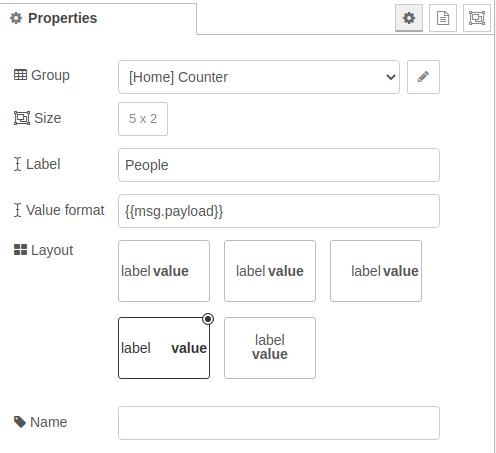
Task: Switch to the Properties tab
Action: 98,18
